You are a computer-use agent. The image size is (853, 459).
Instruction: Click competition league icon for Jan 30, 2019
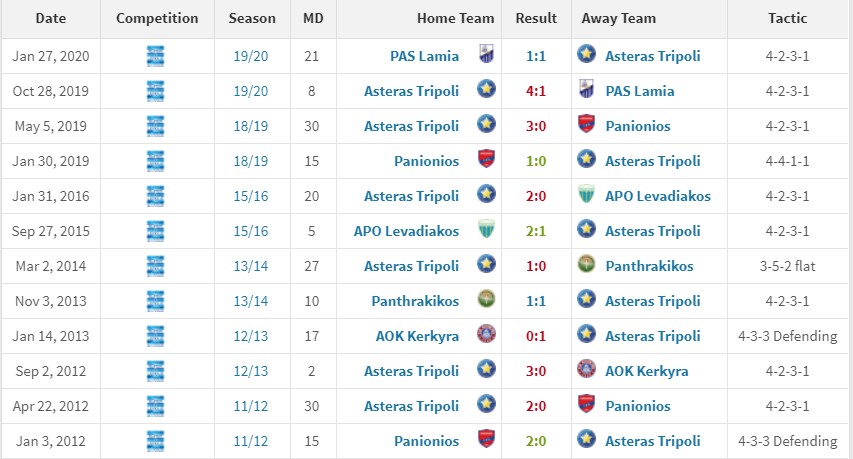[155, 161]
